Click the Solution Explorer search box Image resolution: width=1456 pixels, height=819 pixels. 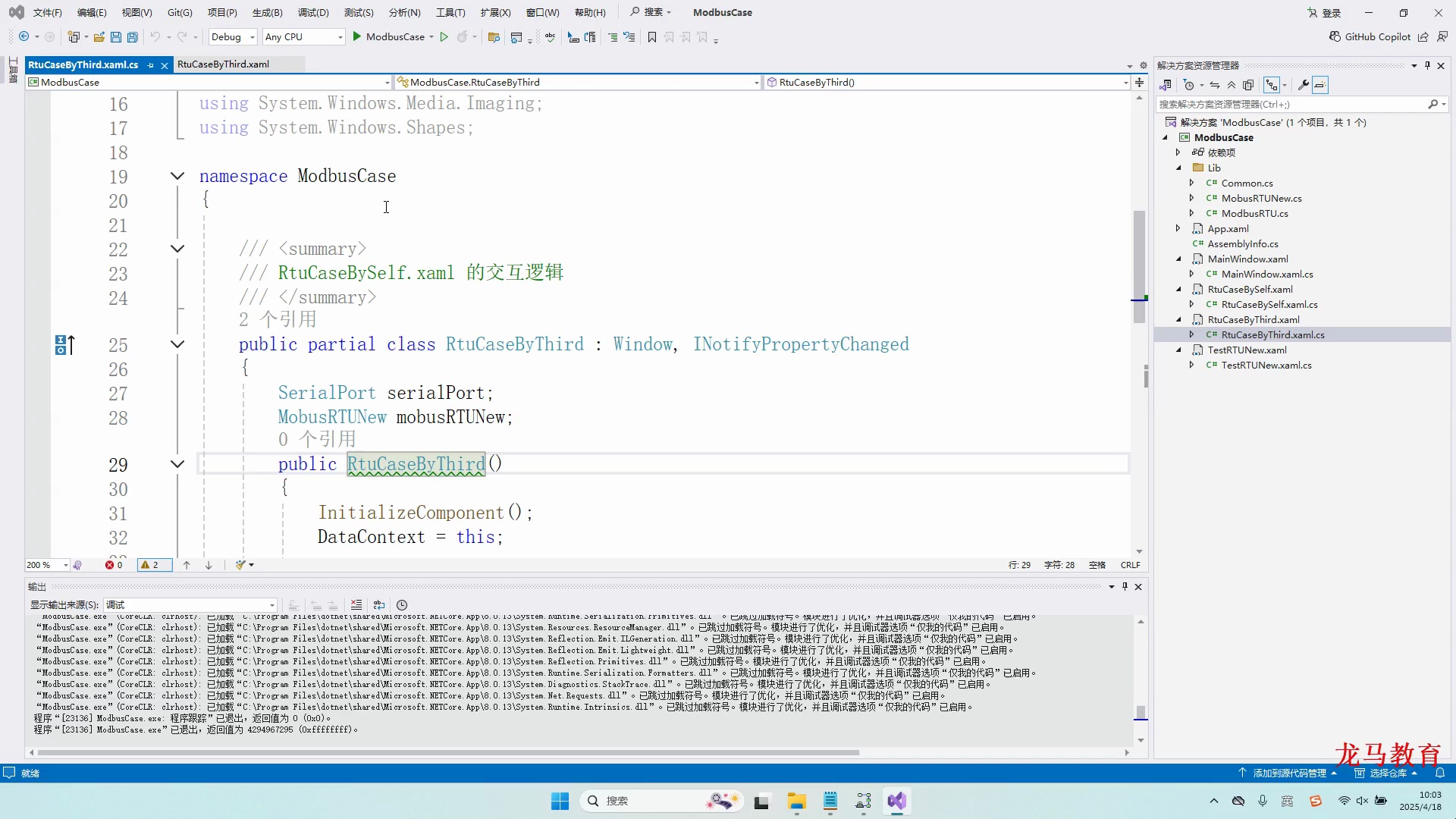1289,104
